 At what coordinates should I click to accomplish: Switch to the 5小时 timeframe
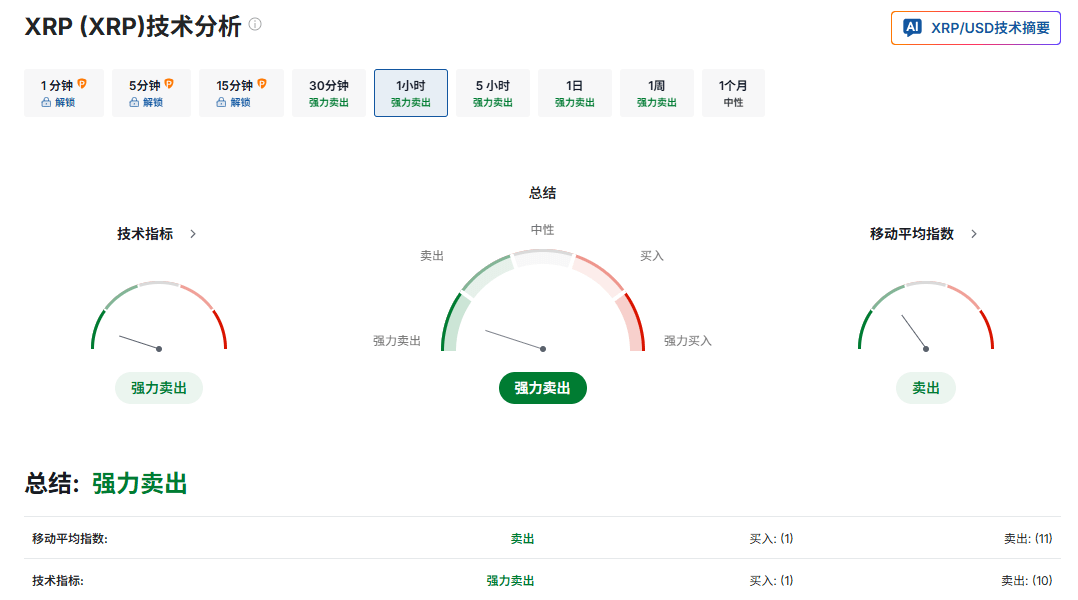pyautogui.click(x=493, y=93)
